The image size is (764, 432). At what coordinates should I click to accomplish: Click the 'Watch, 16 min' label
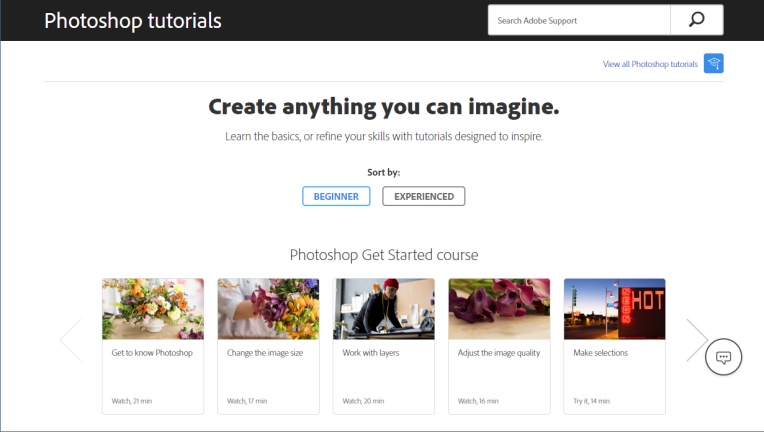pyautogui.click(x=478, y=401)
